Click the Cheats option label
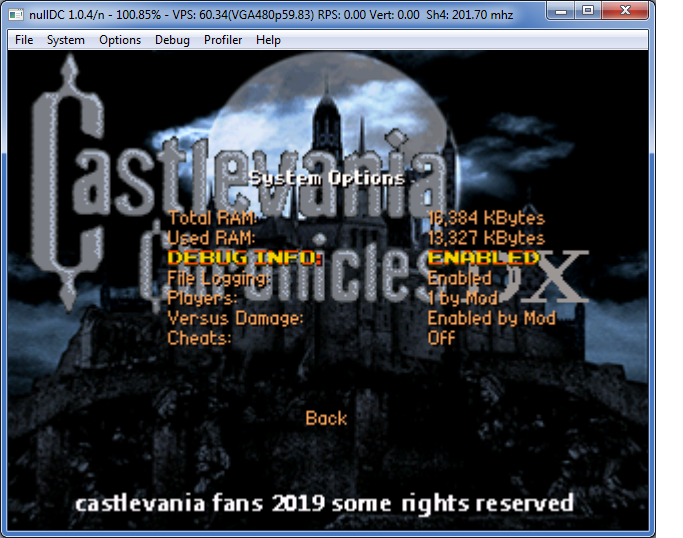Viewport: 683px width, 538px height. click(199, 338)
